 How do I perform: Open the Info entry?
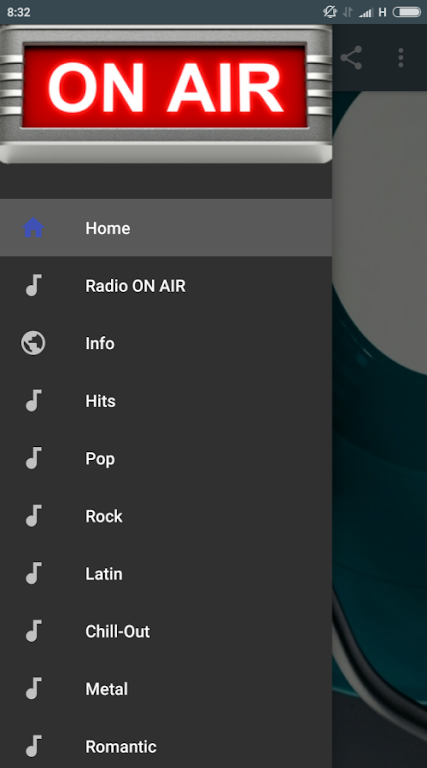166,343
